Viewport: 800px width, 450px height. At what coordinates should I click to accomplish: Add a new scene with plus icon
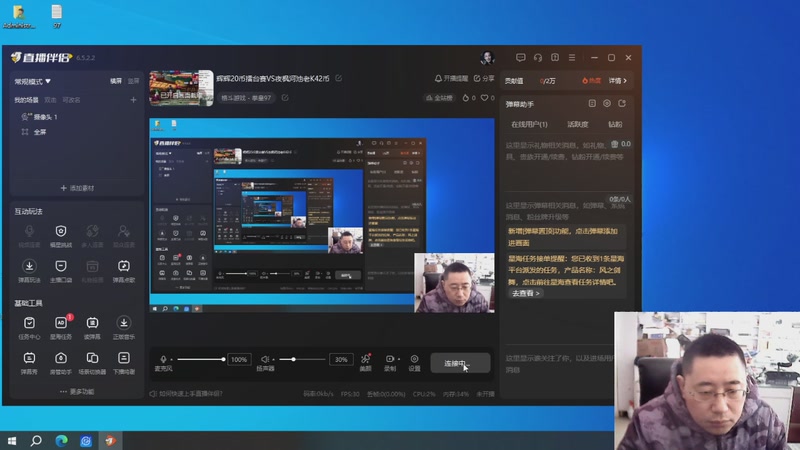point(133,100)
